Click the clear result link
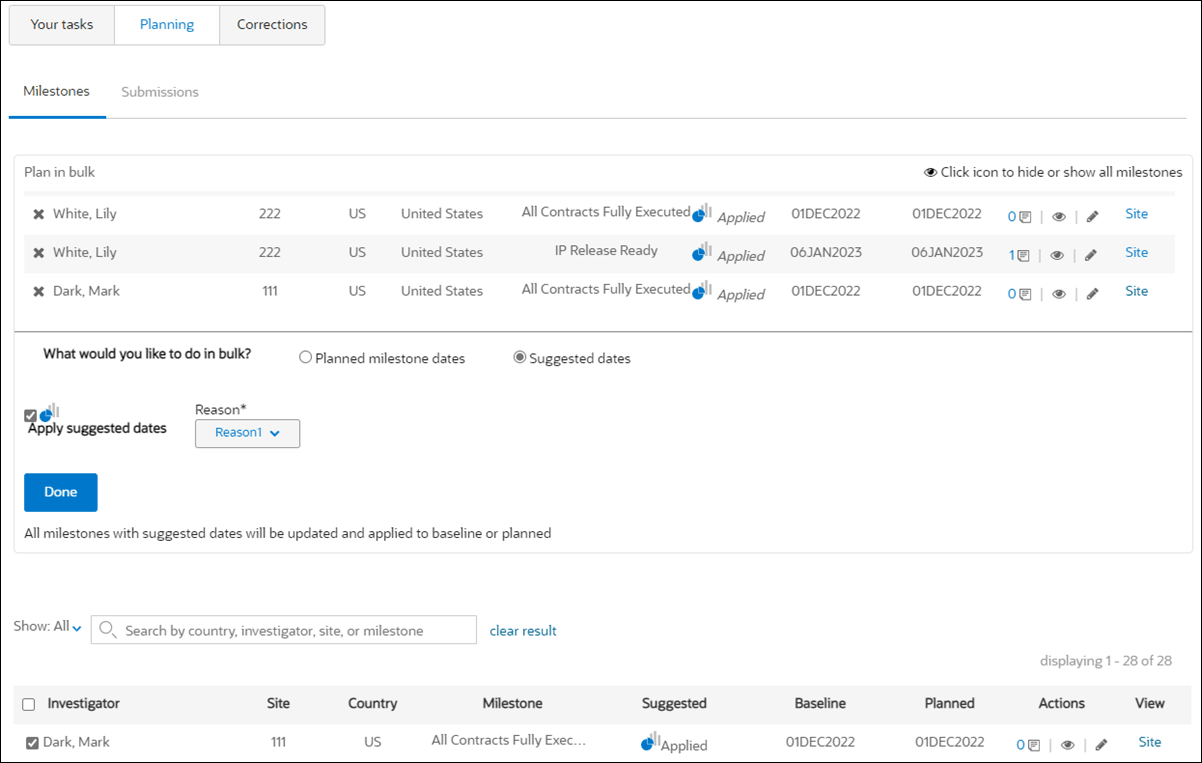This screenshot has height=763, width=1202. 522,629
